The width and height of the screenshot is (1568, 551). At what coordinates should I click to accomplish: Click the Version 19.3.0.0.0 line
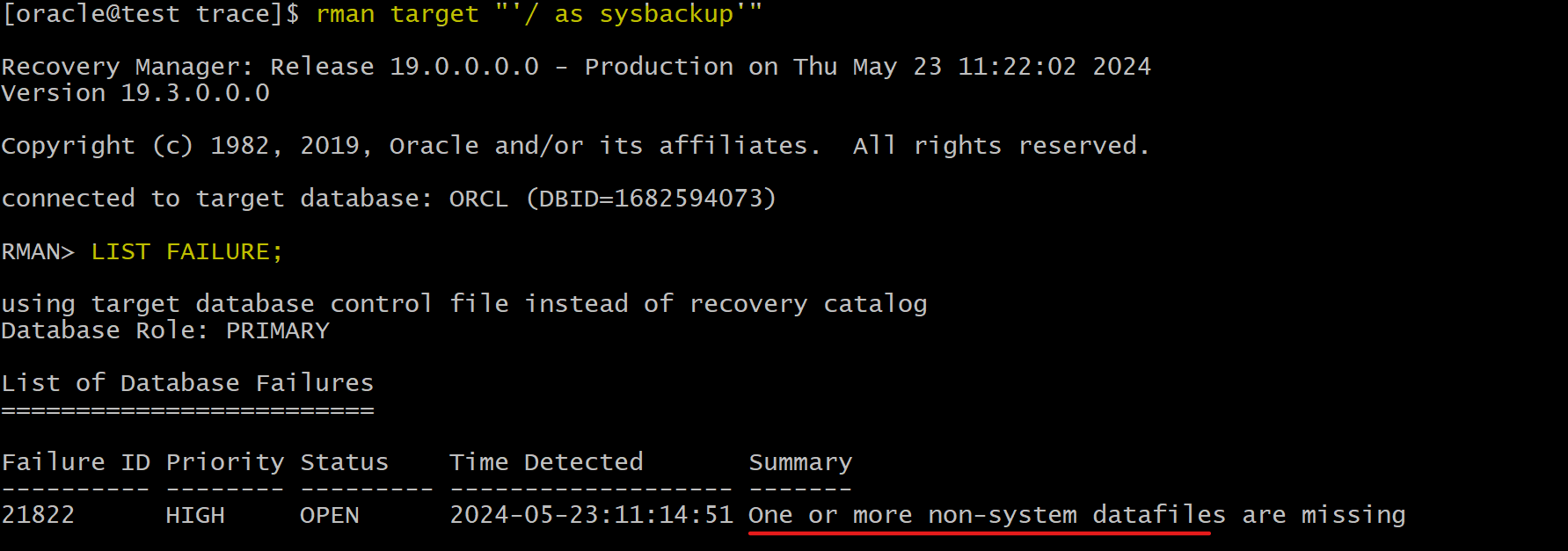click(x=135, y=93)
